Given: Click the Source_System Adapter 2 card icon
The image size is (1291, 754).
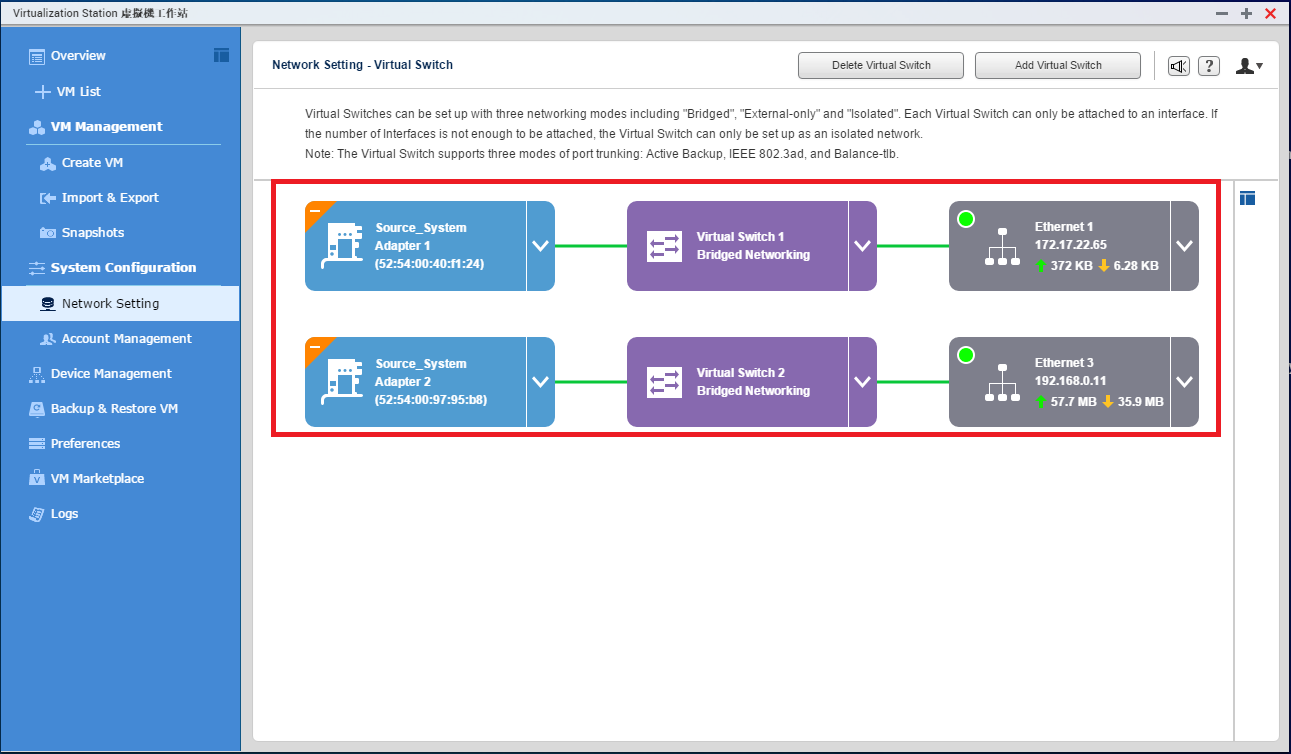Looking at the screenshot, I should point(342,382).
